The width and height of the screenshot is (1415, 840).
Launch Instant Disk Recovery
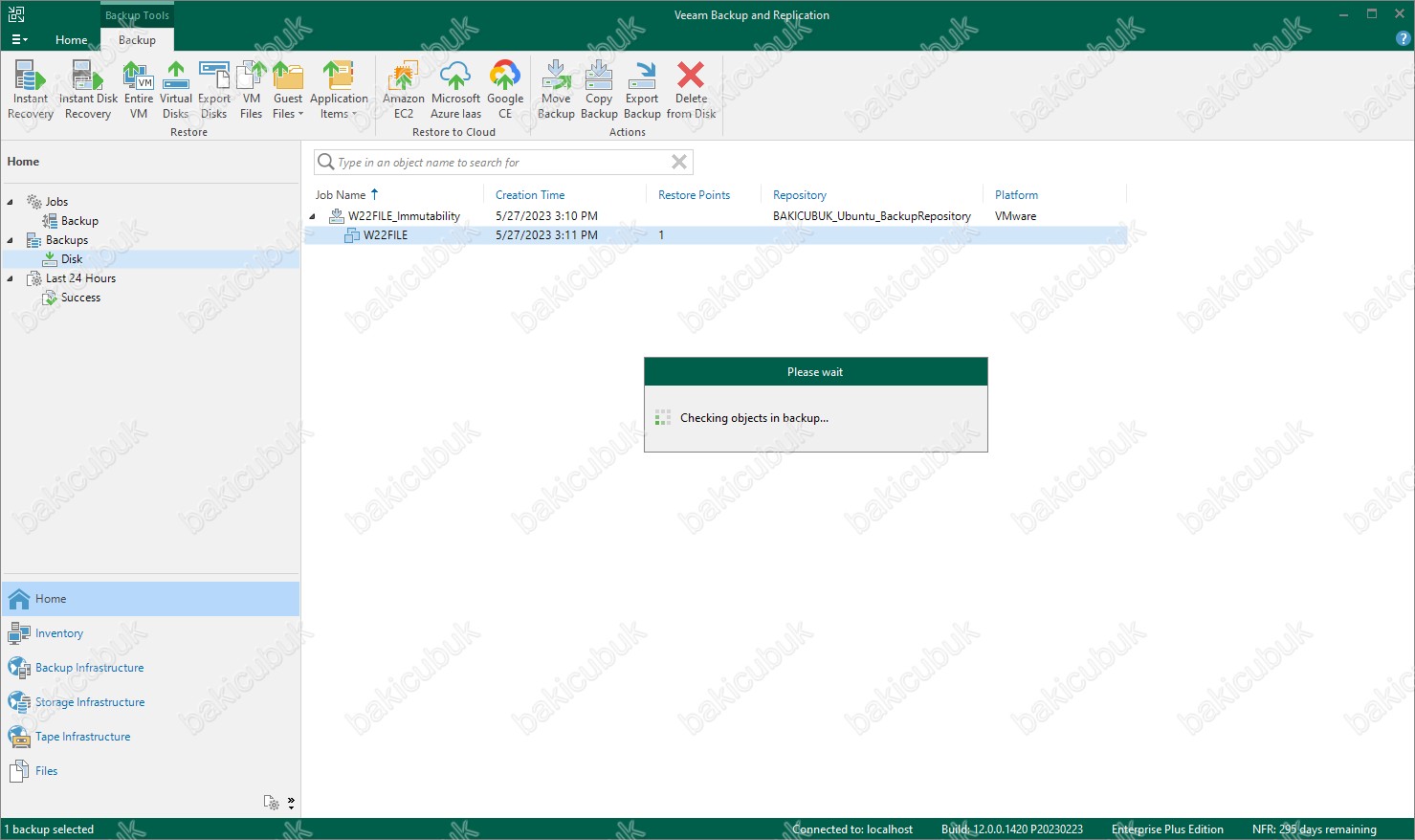[x=88, y=90]
